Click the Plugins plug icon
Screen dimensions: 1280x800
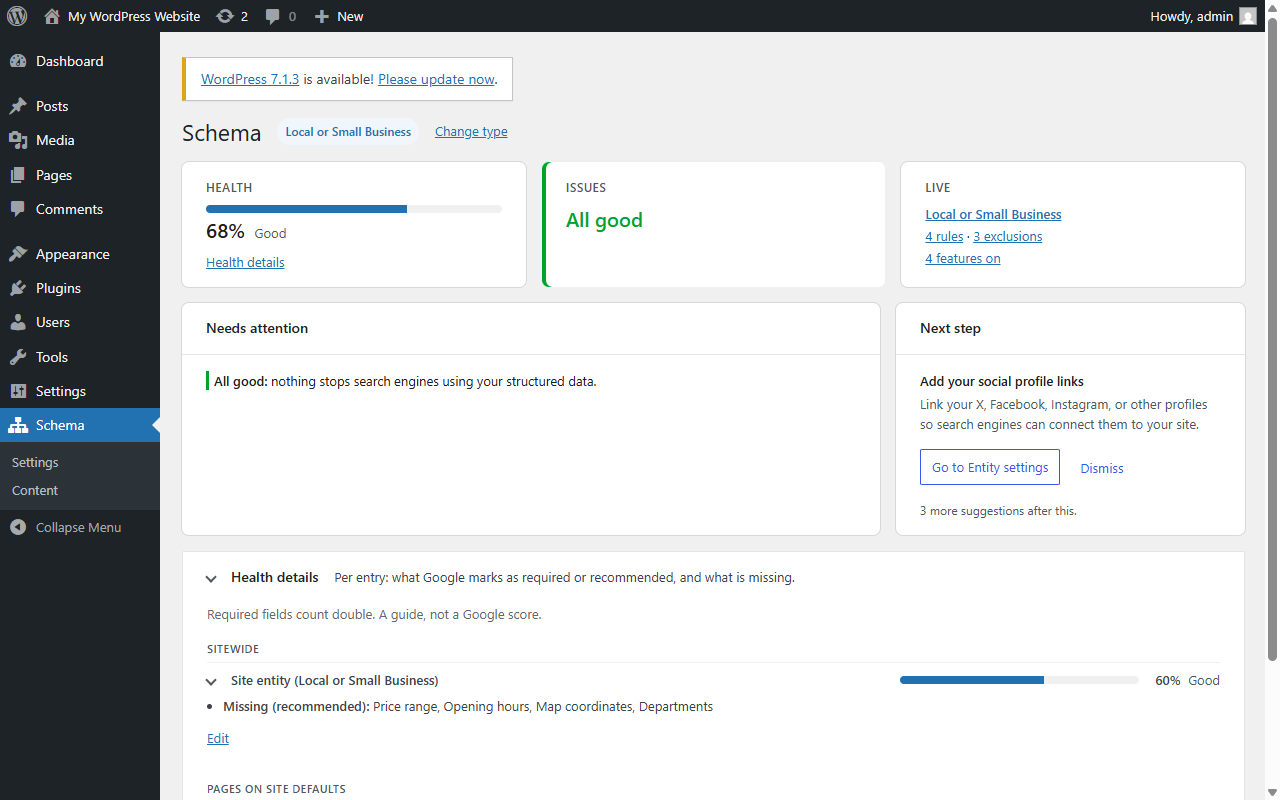tap(18, 288)
